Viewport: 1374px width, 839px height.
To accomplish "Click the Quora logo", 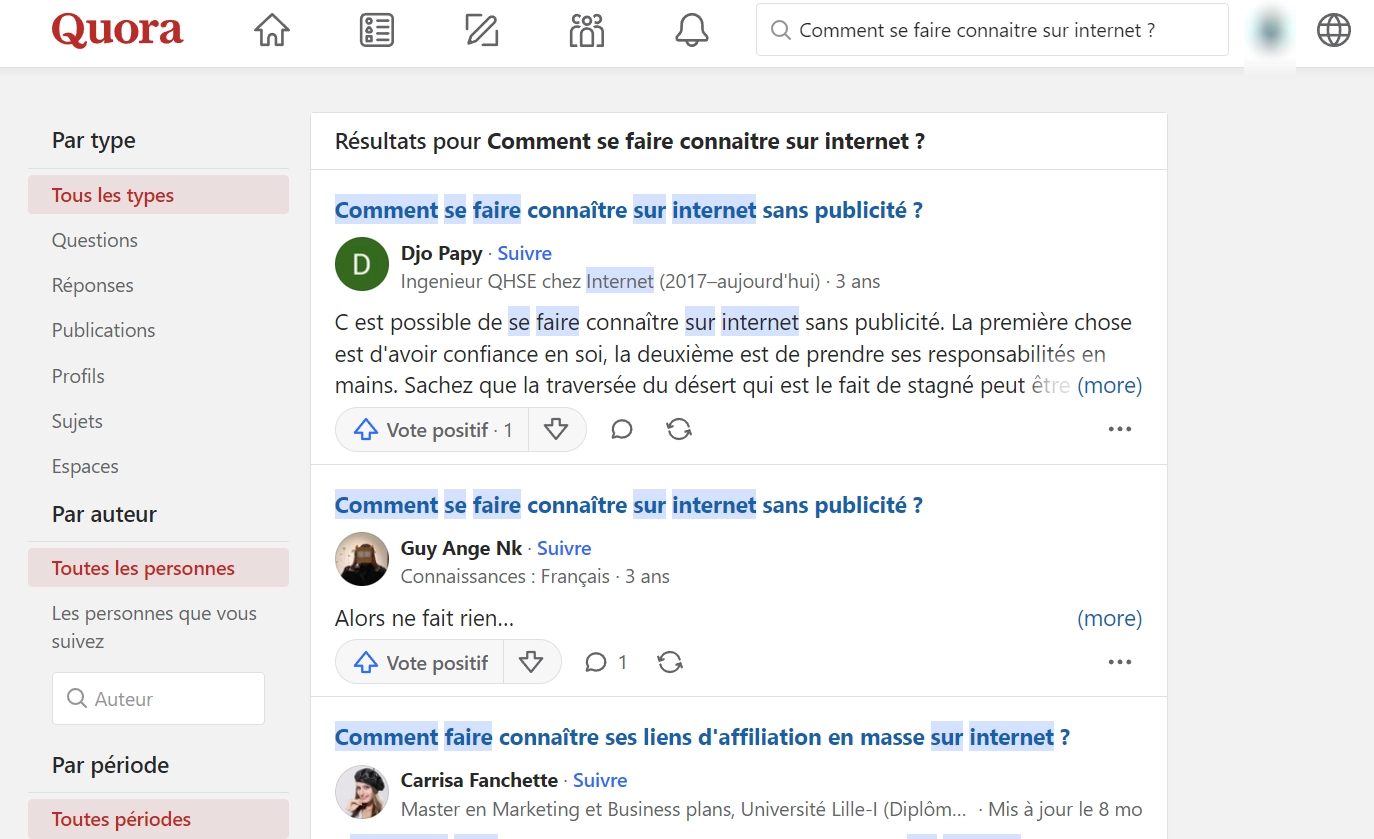I will pyautogui.click(x=118, y=30).
